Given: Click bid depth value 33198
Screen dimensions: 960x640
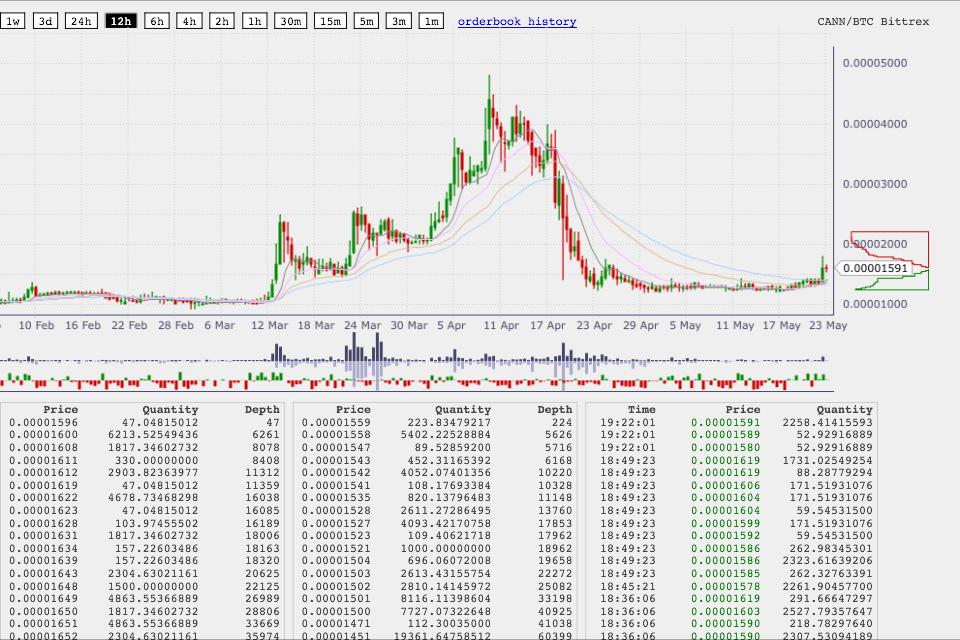Looking at the screenshot, I should coord(555,599).
